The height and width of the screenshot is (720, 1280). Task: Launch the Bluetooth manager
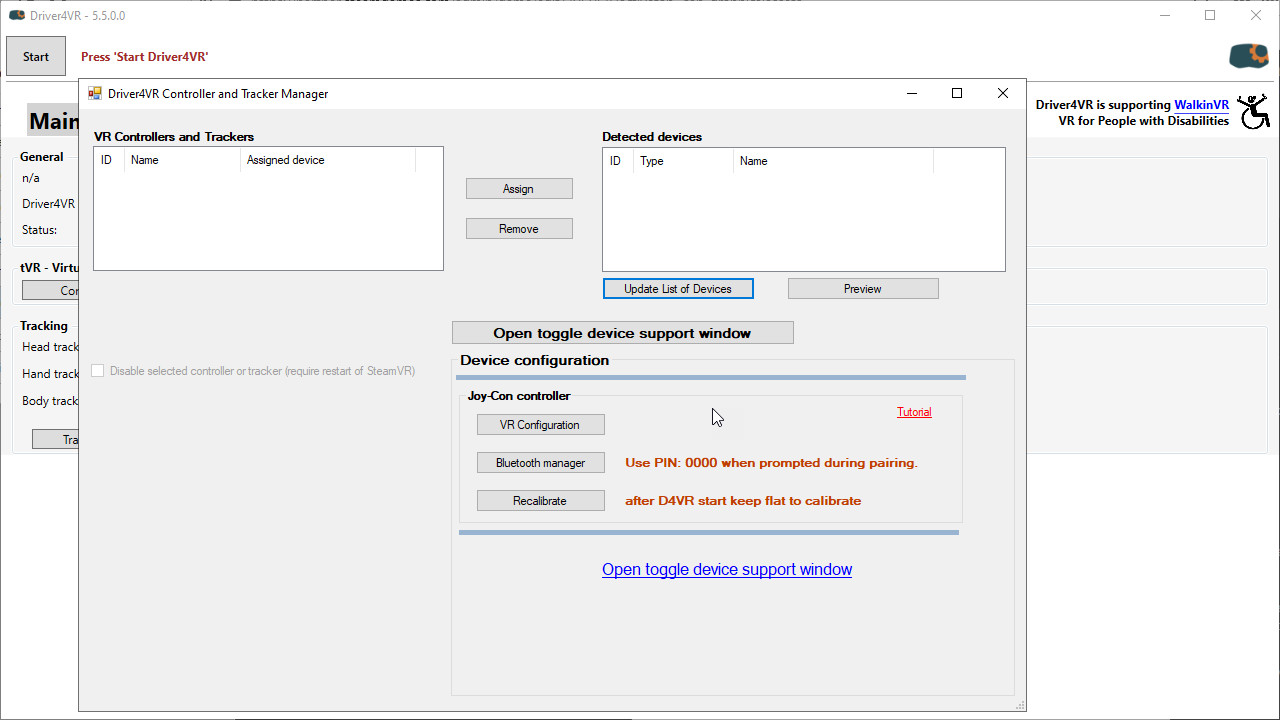540,462
